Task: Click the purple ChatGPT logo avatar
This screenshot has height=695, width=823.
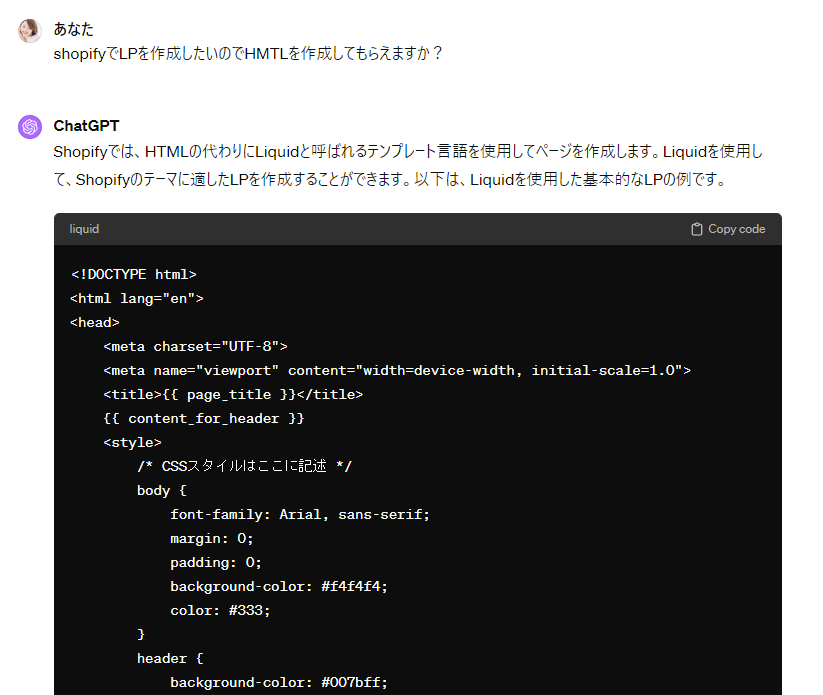Action: 30,127
